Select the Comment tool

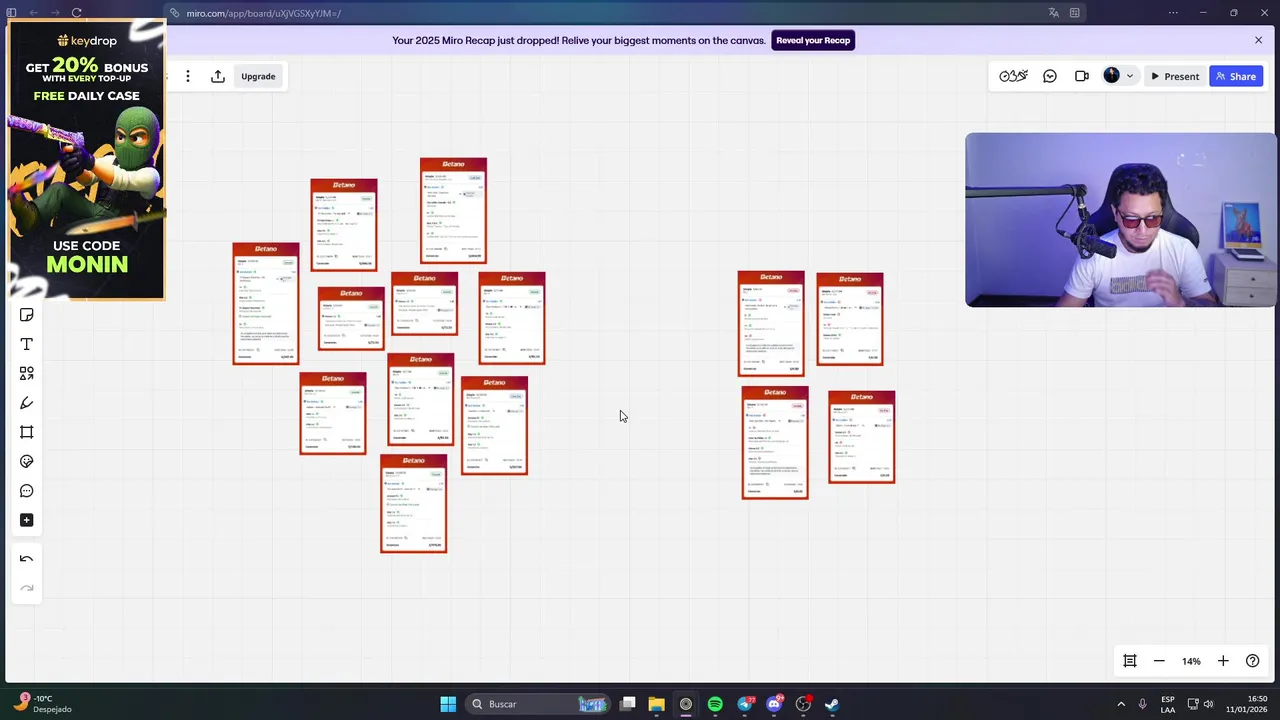(x=27, y=491)
